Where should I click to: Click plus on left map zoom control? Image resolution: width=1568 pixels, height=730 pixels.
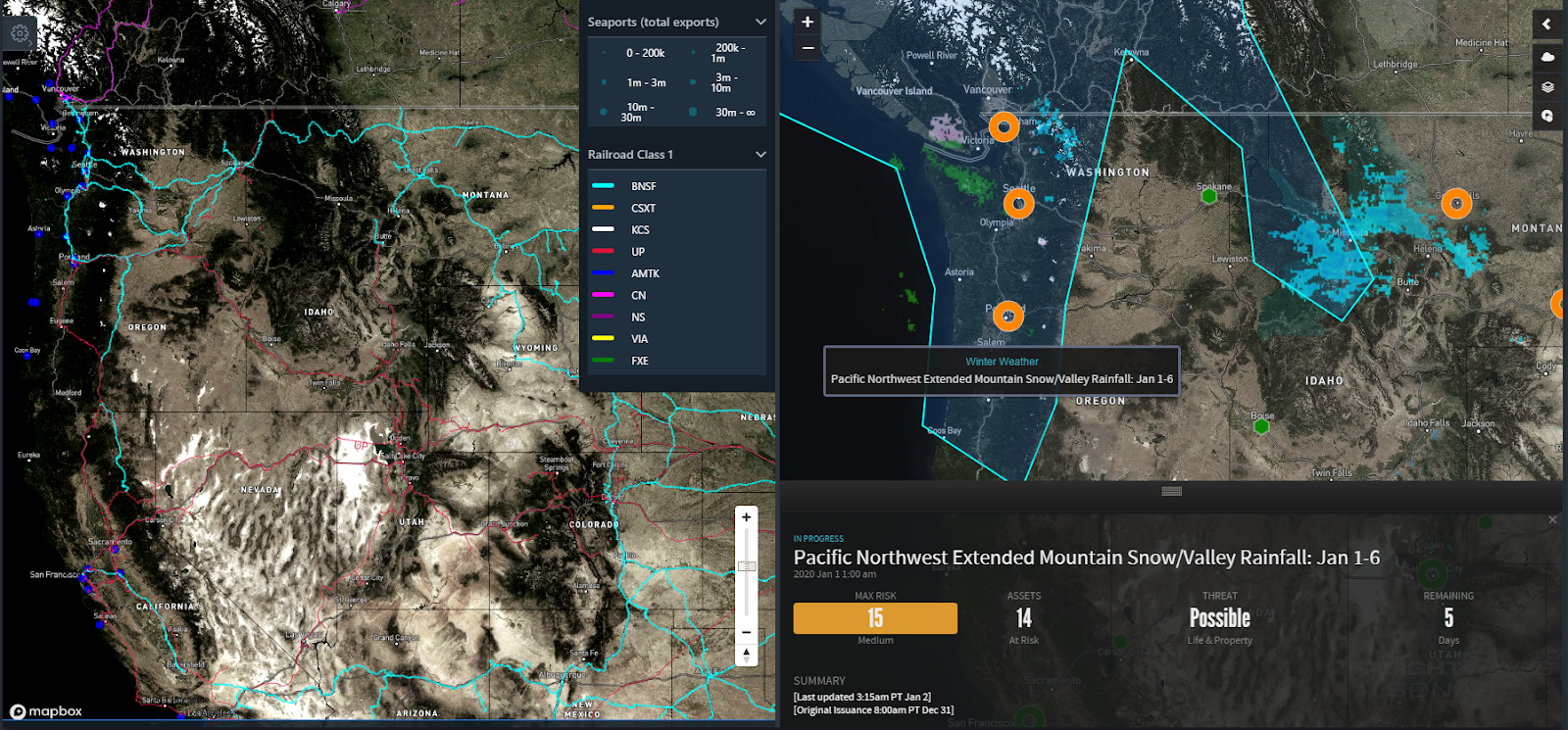747,517
